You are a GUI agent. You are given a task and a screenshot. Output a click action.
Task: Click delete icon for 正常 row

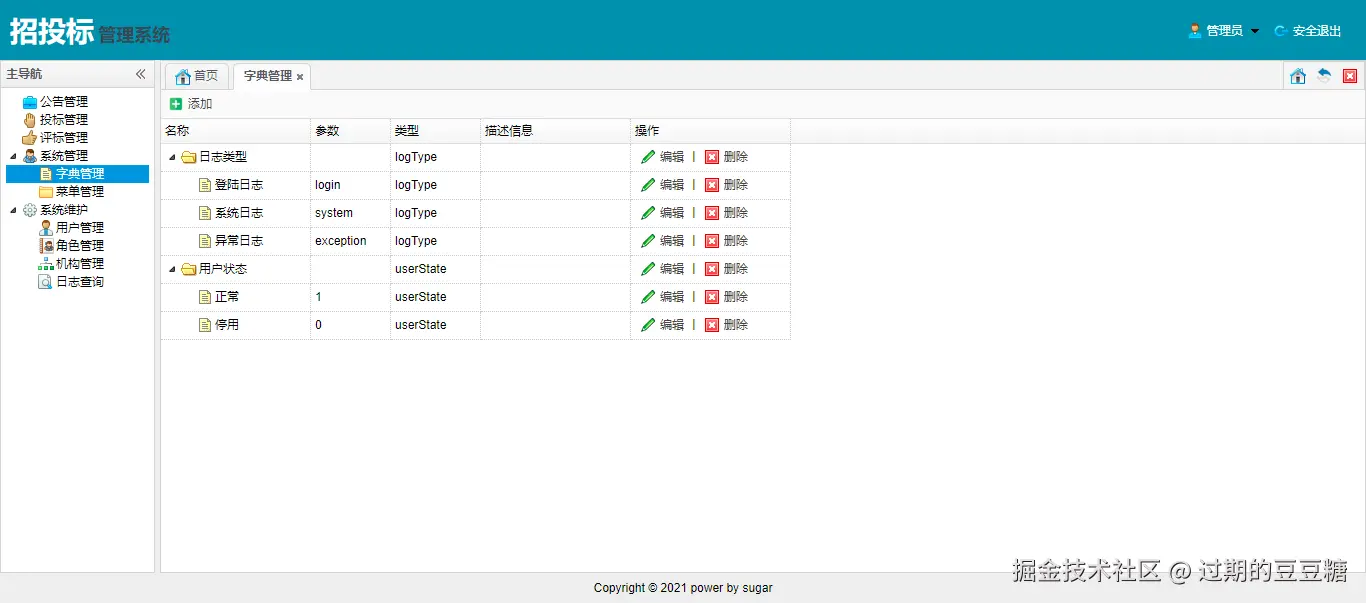coord(712,297)
